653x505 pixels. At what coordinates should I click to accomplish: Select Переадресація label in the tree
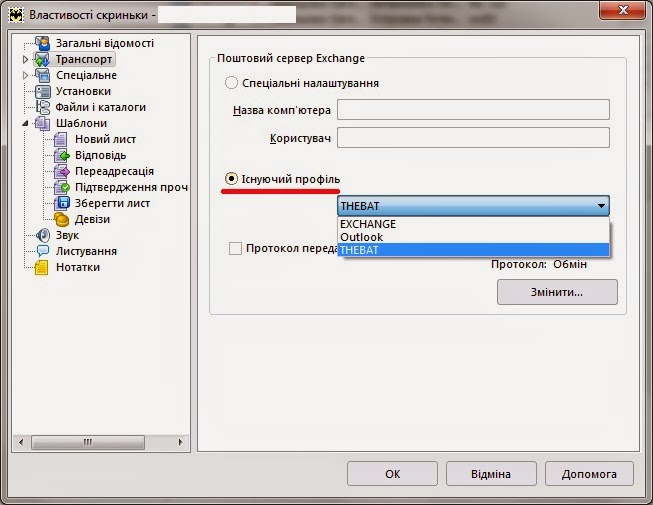pyautogui.click(x=115, y=171)
